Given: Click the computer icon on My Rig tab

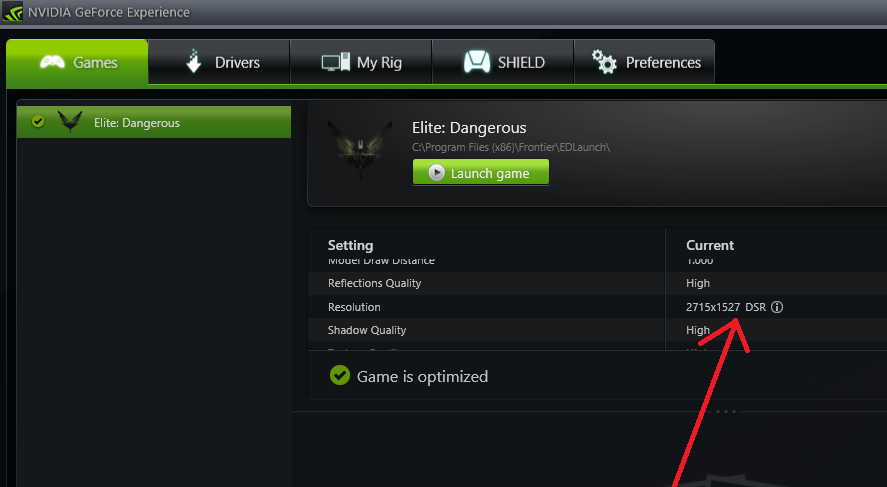Looking at the screenshot, I should (335, 62).
